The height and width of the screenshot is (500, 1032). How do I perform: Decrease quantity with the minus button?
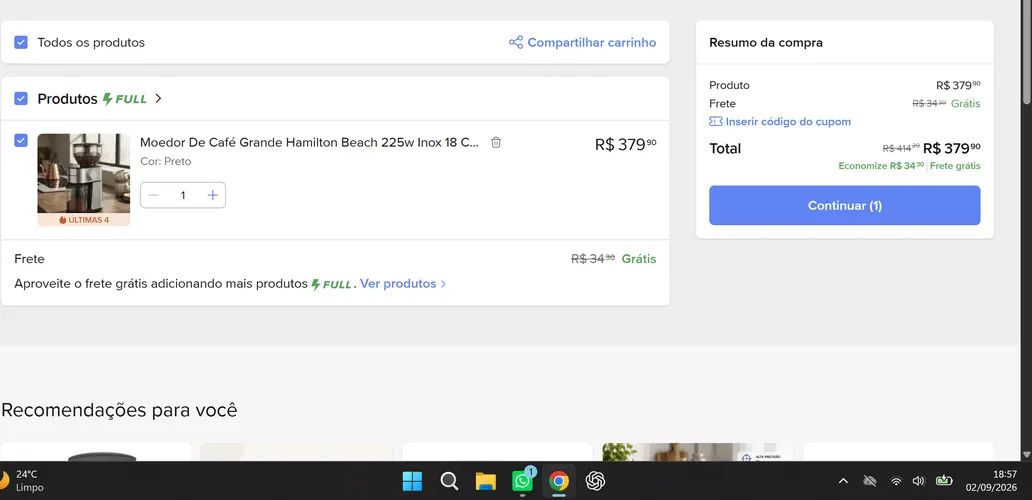(x=153, y=195)
